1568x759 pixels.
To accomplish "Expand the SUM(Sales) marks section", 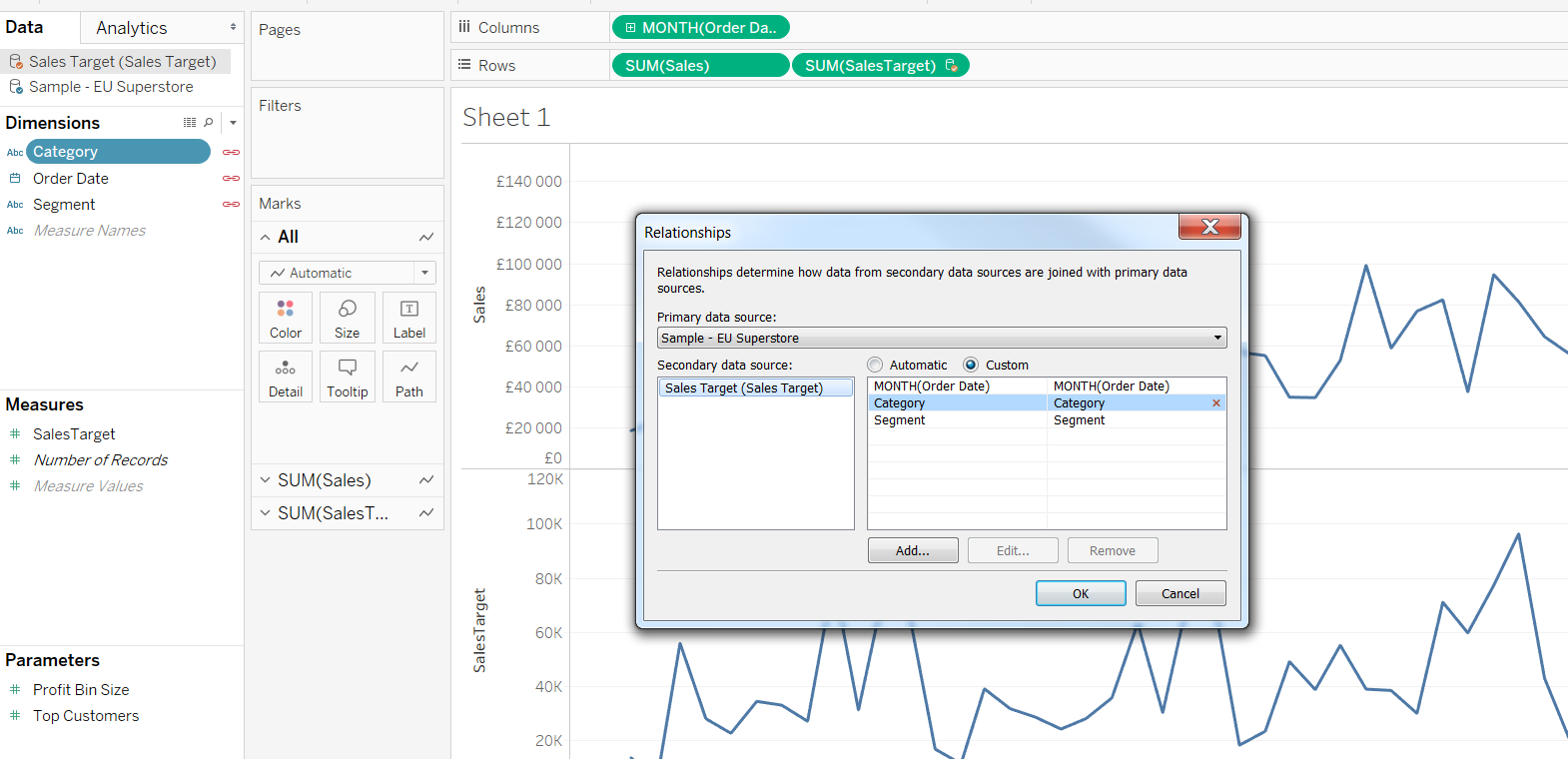I will point(266,480).
